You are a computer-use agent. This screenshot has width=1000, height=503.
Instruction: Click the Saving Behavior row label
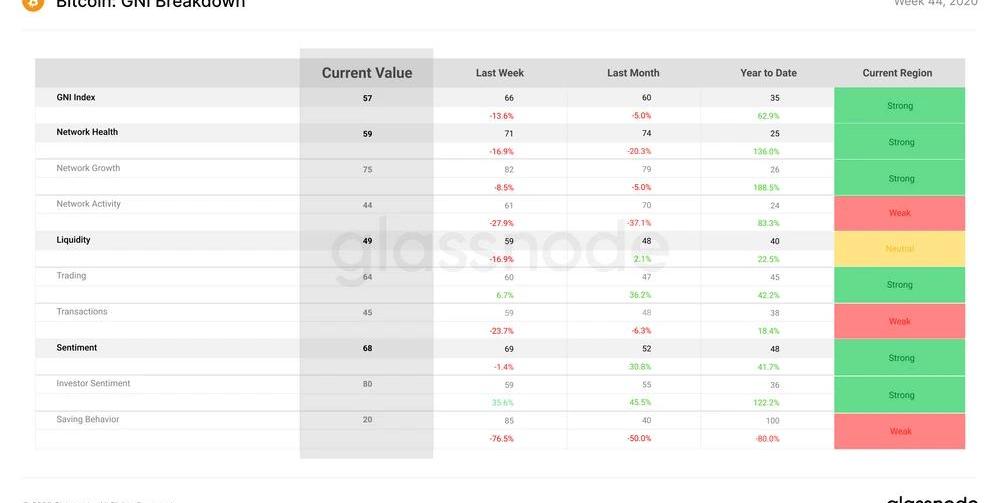(x=88, y=420)
